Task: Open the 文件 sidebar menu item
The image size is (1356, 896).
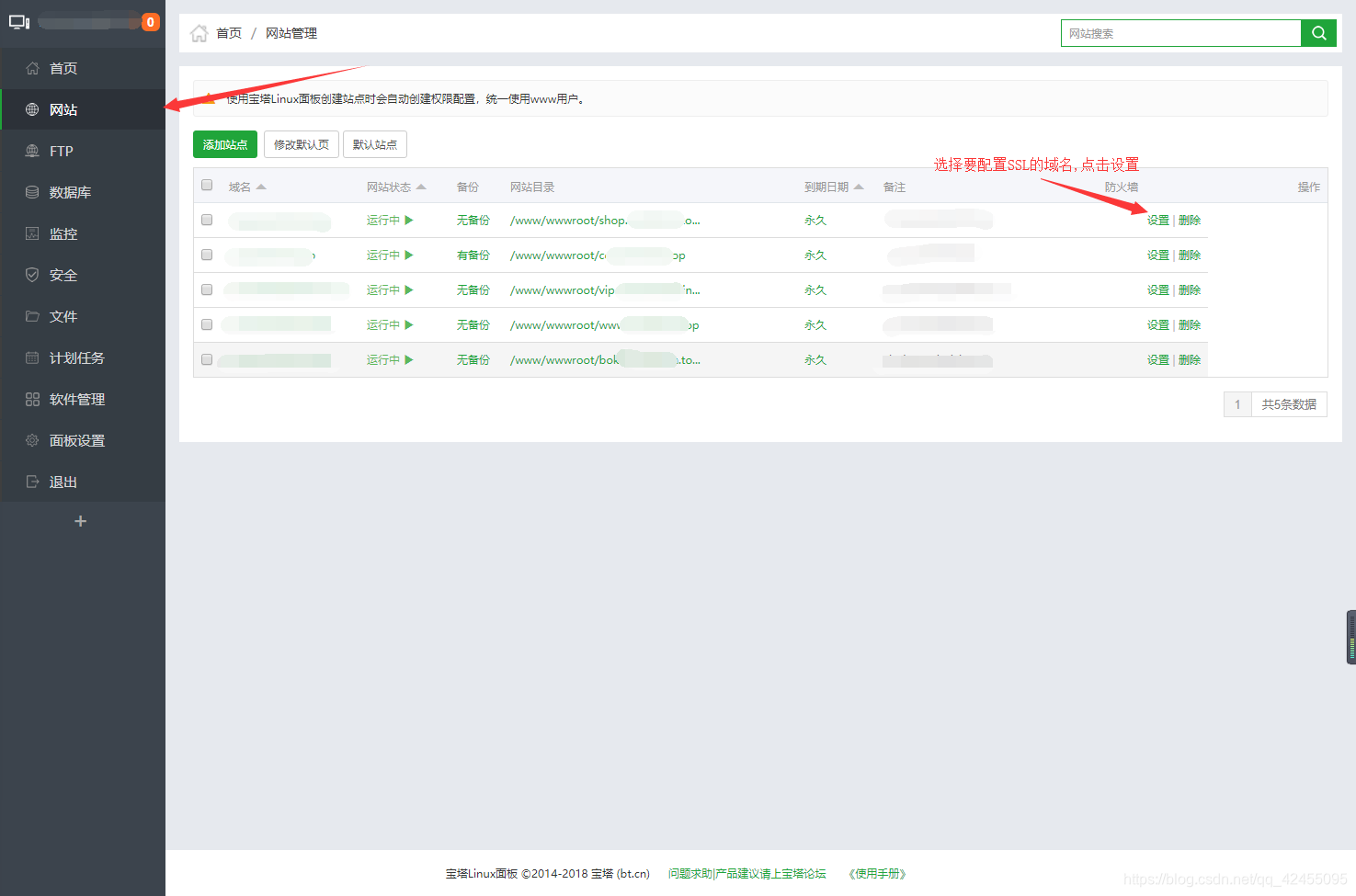Action: [83, 316]
